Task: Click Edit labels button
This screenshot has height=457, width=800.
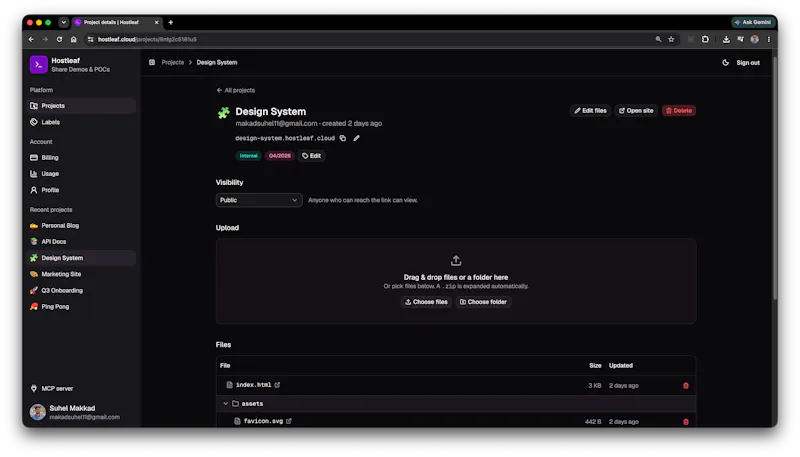Action: click(311, 156)
